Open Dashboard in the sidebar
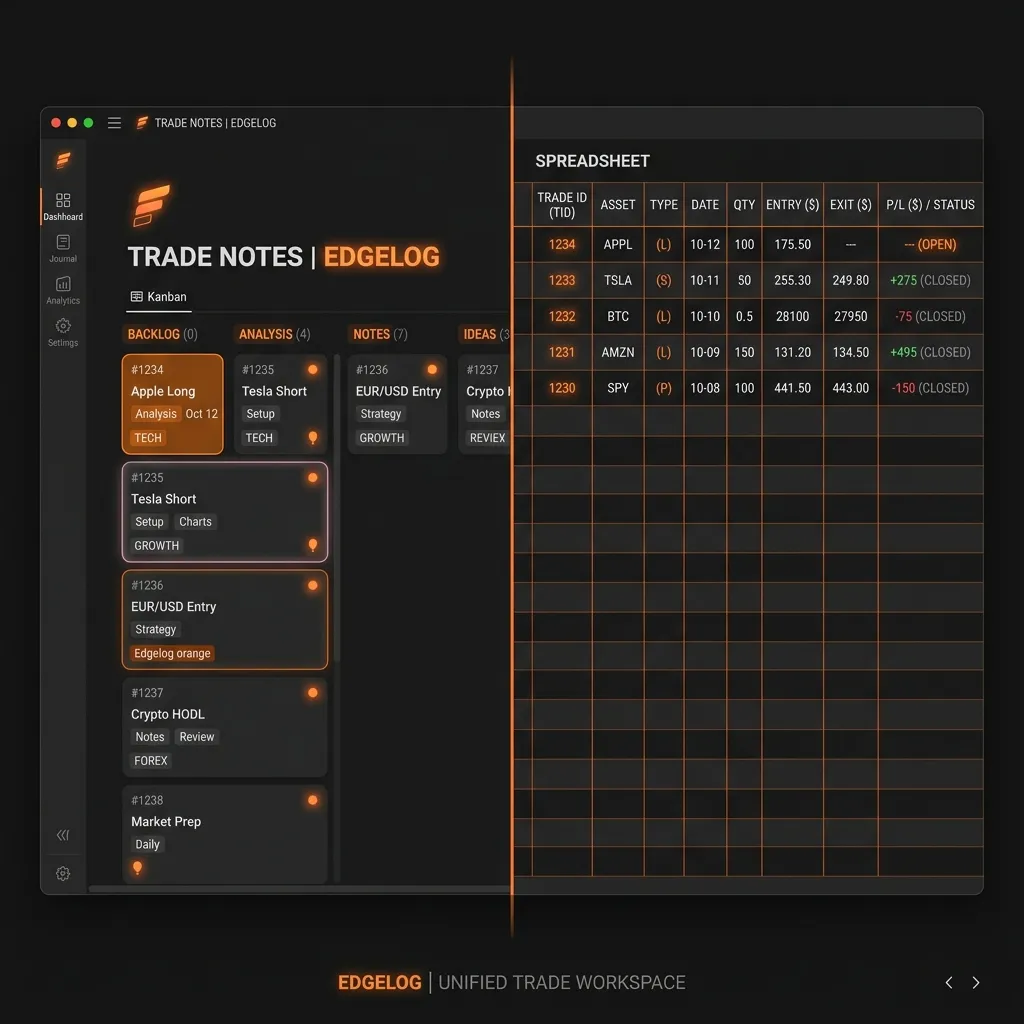This screenshot has height=1024, width=1024. [x=63, y=206]
